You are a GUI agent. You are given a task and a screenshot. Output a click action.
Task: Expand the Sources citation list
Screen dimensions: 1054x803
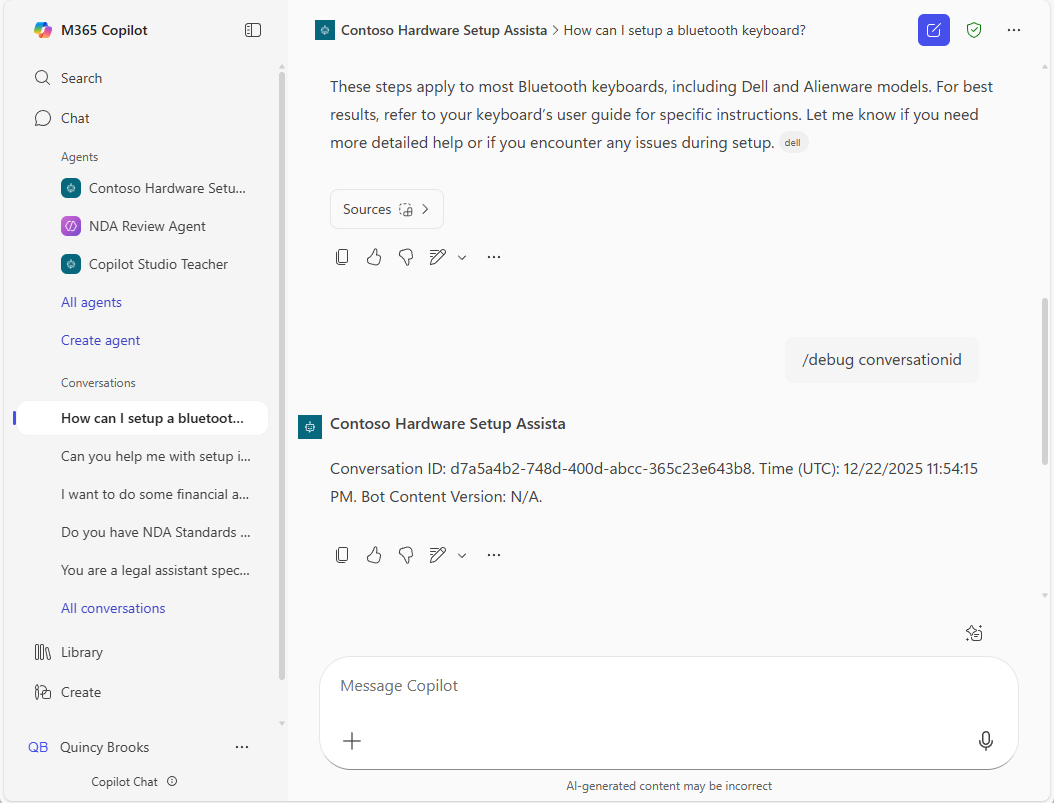386,209
